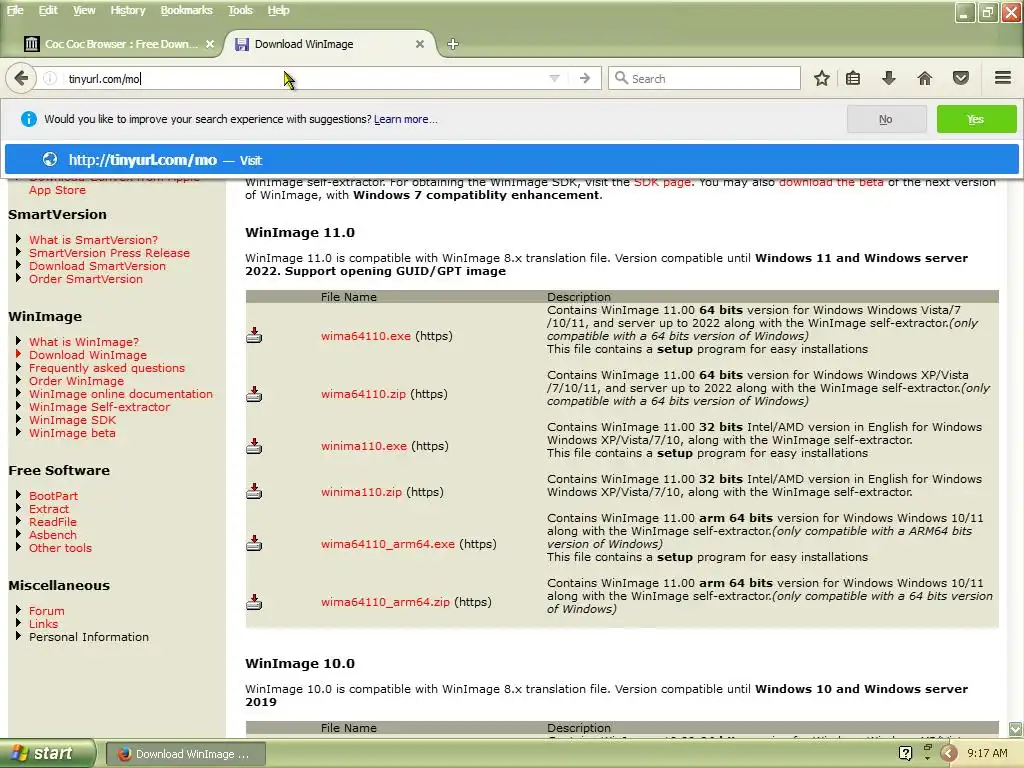Open the Help menu
Image resolution: width=1024 pixels, height=768 pixels.
coord(278,10)
